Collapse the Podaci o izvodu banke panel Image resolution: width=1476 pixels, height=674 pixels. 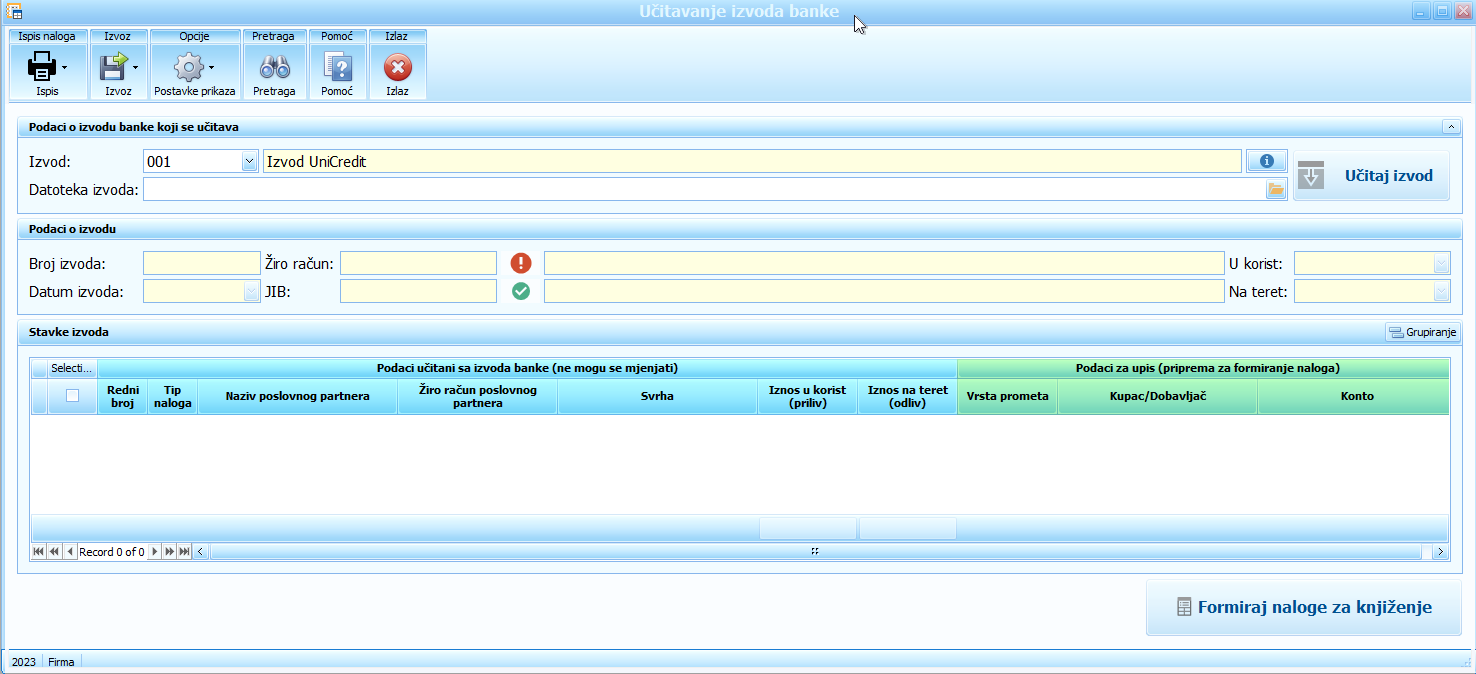(x=1449, y=127)
